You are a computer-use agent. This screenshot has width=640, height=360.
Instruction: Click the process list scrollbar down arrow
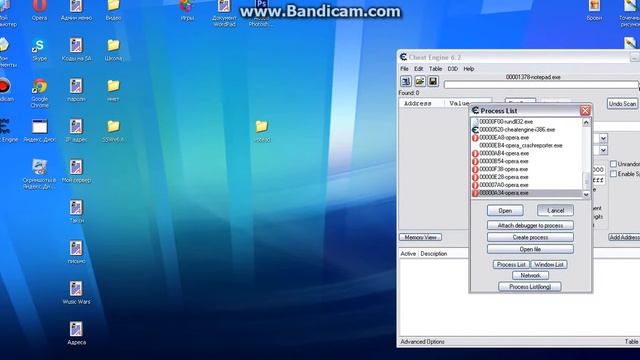tap(586, 195)
